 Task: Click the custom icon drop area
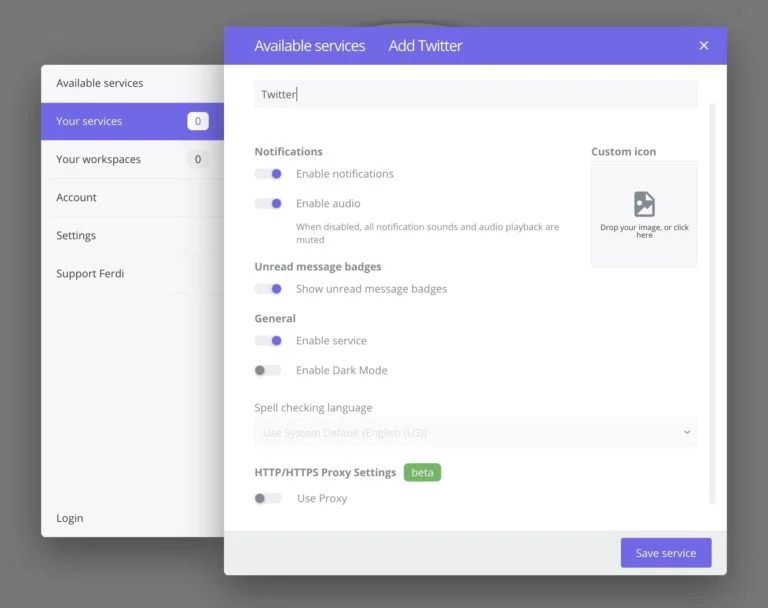coord(644,214)
